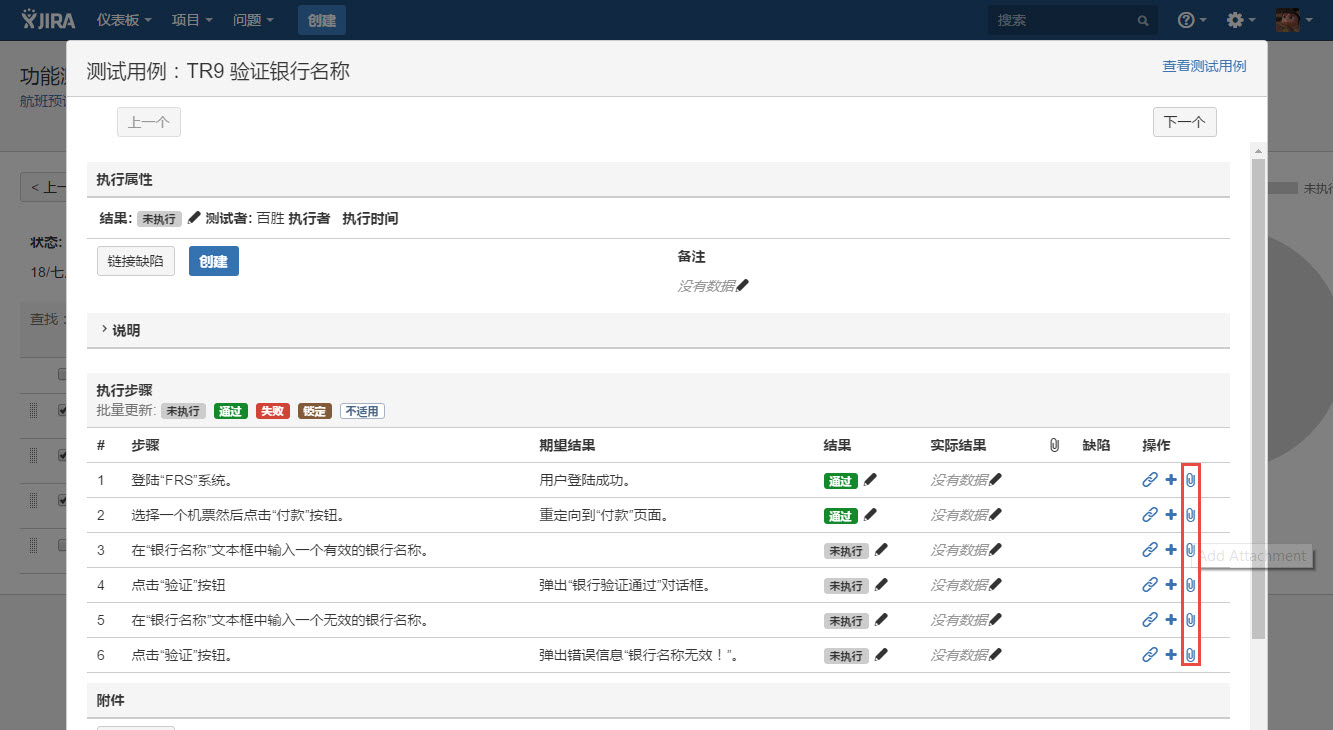Add attachment to step 1

1190,480
